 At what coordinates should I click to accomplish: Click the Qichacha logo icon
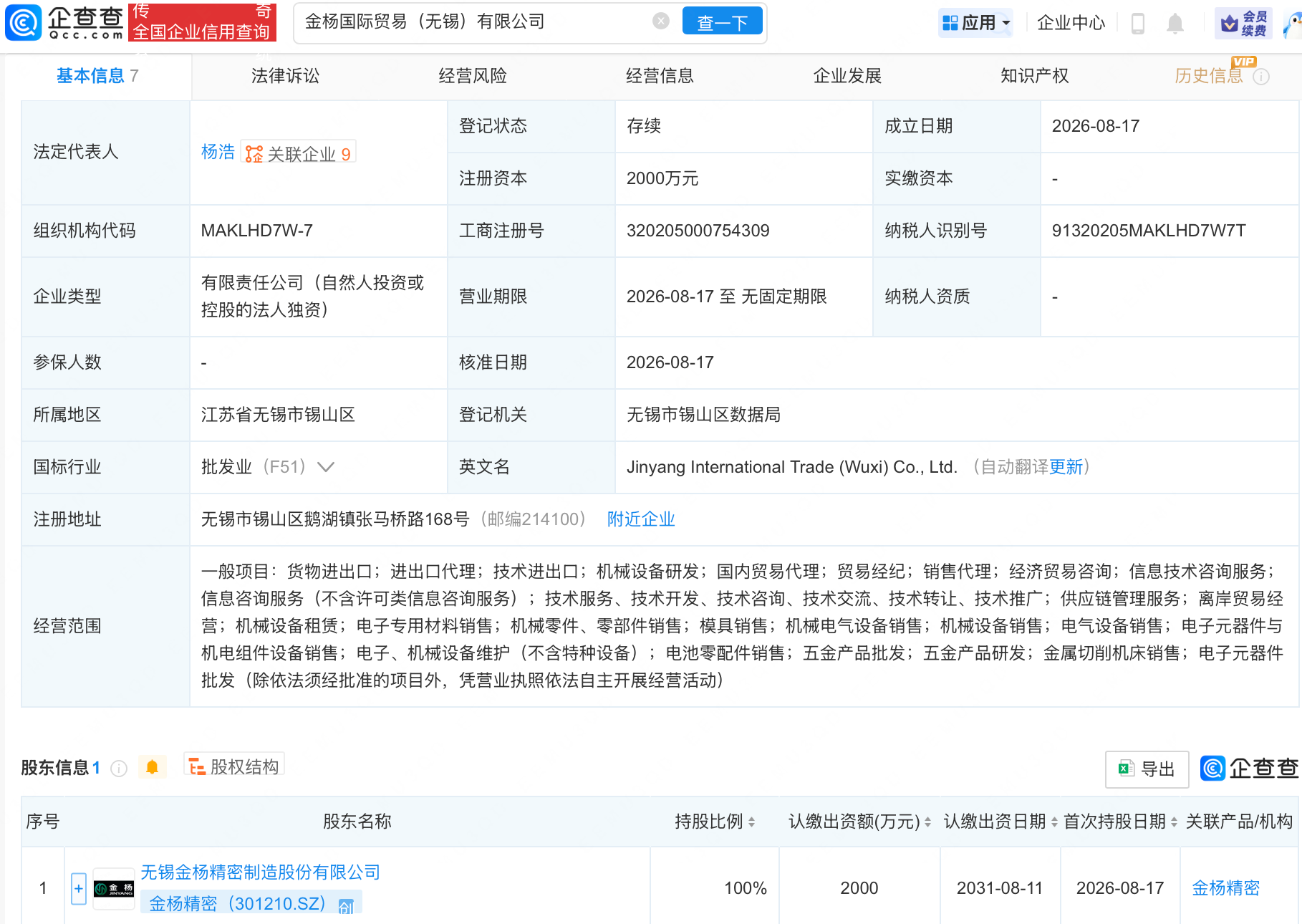pos(23,22)
